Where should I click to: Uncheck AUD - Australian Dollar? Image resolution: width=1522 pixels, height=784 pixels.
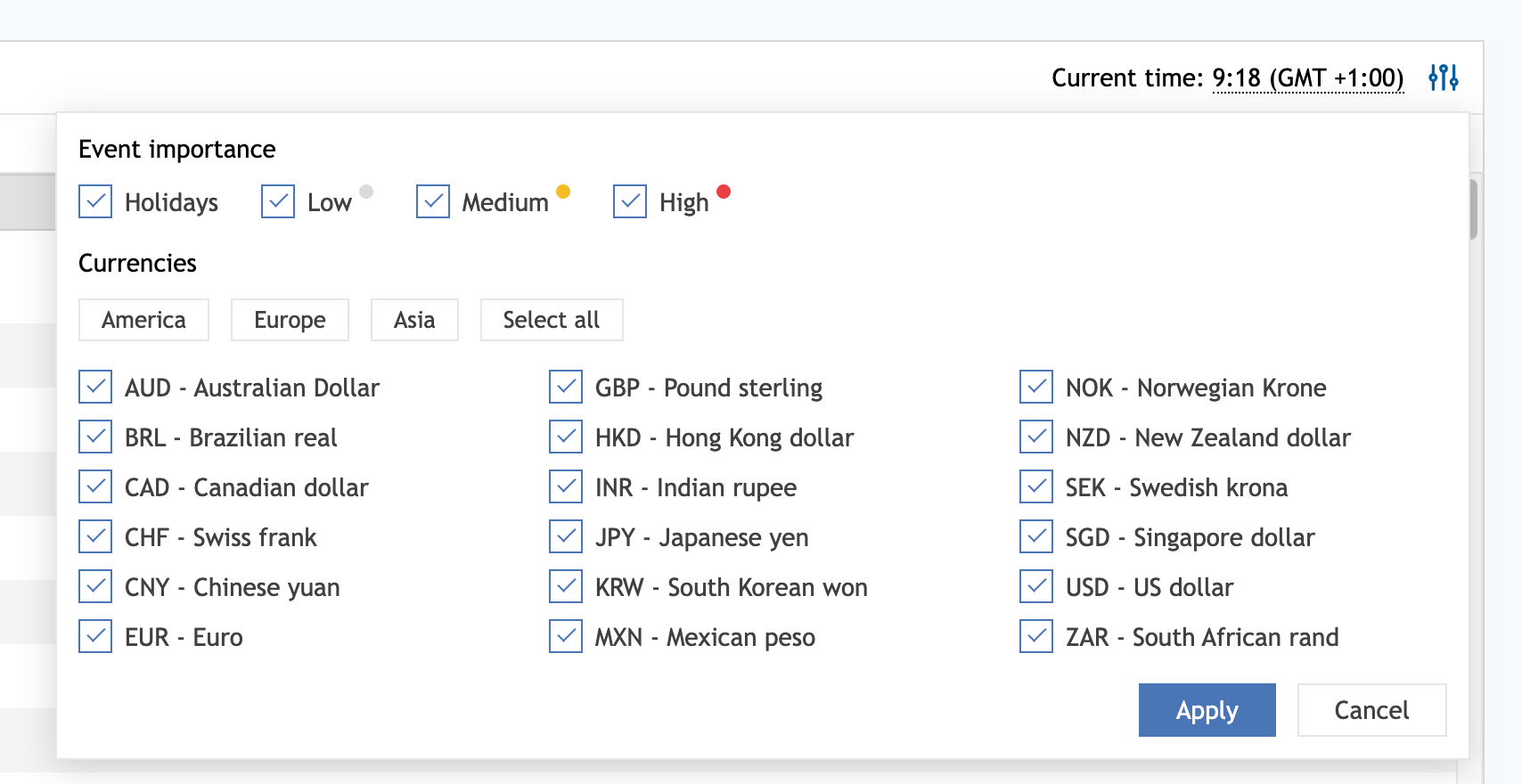[x=95, y=387]
